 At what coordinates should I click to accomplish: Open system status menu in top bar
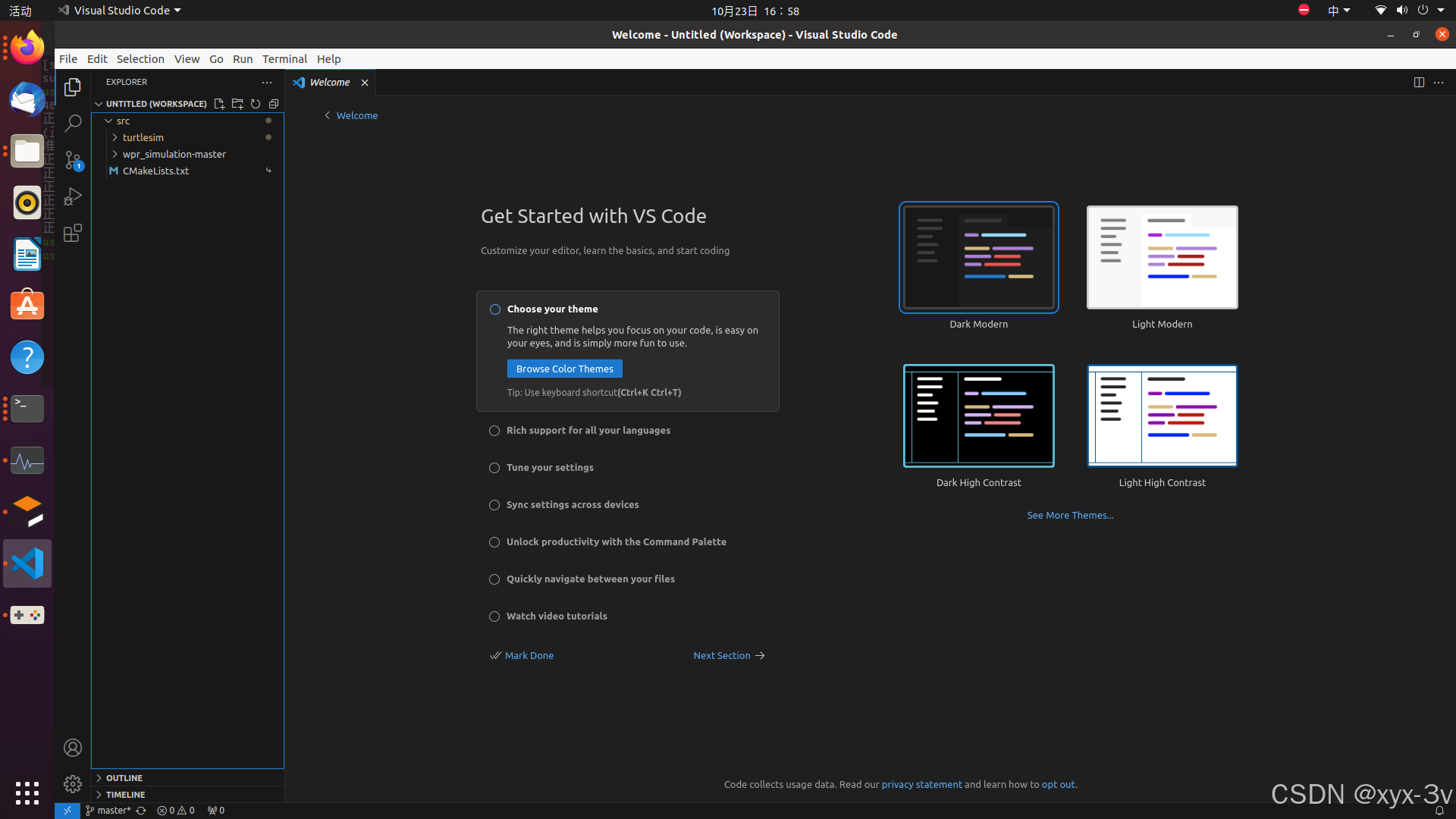pos(1410,11)
